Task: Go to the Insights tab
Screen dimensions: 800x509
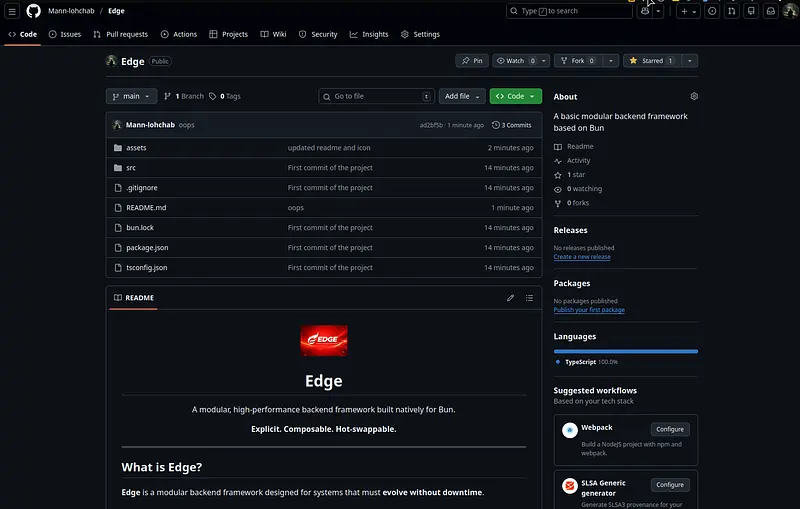Action: (369, 34)
